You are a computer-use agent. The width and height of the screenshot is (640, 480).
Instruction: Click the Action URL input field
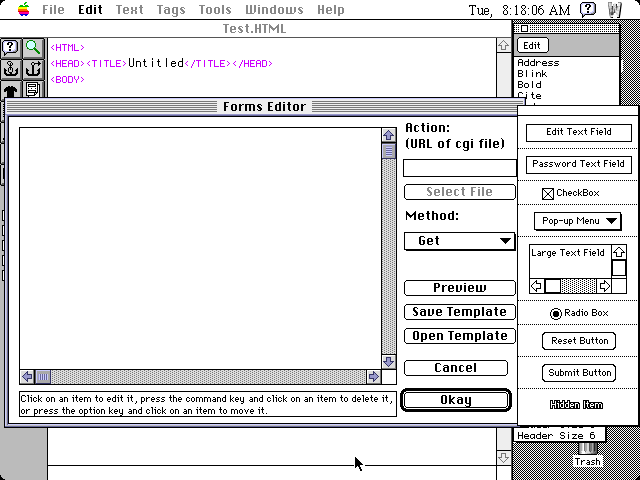click(x=459, y=168)
